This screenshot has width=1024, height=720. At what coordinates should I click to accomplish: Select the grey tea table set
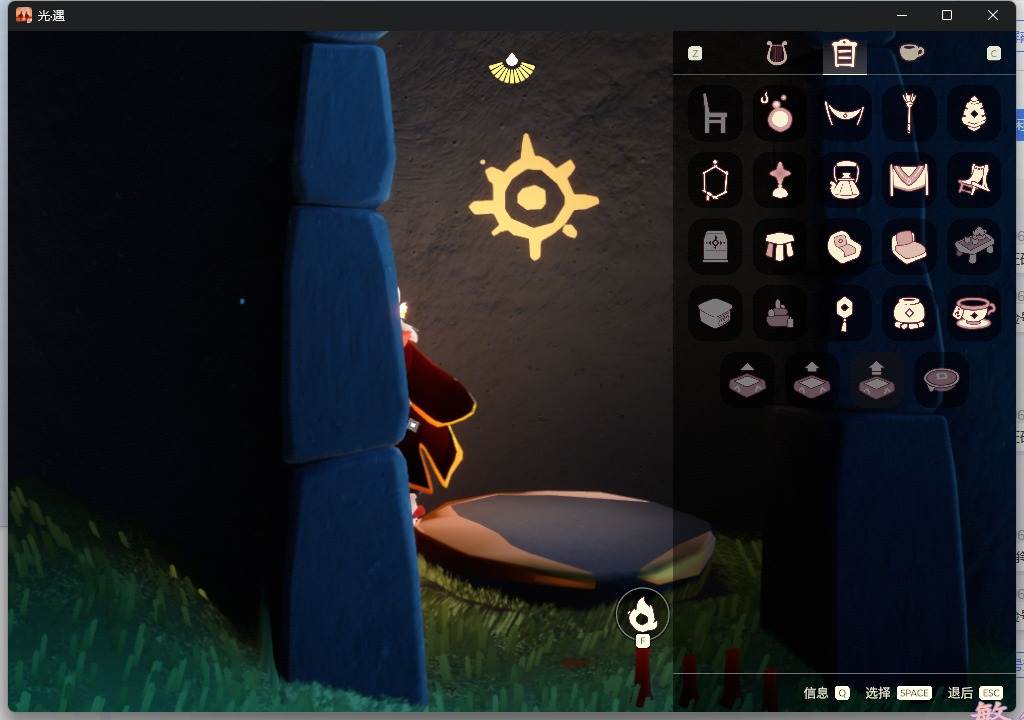(974, 246)
